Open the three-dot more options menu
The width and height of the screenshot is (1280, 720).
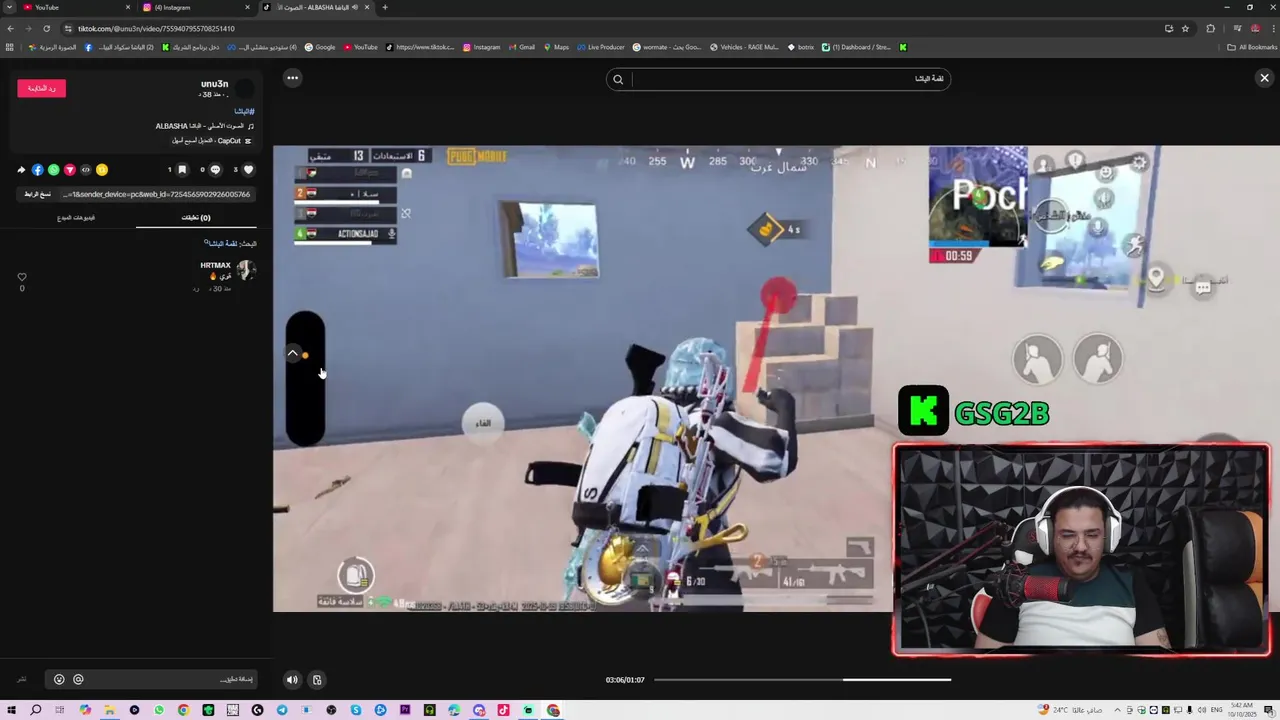coord(292,78)
